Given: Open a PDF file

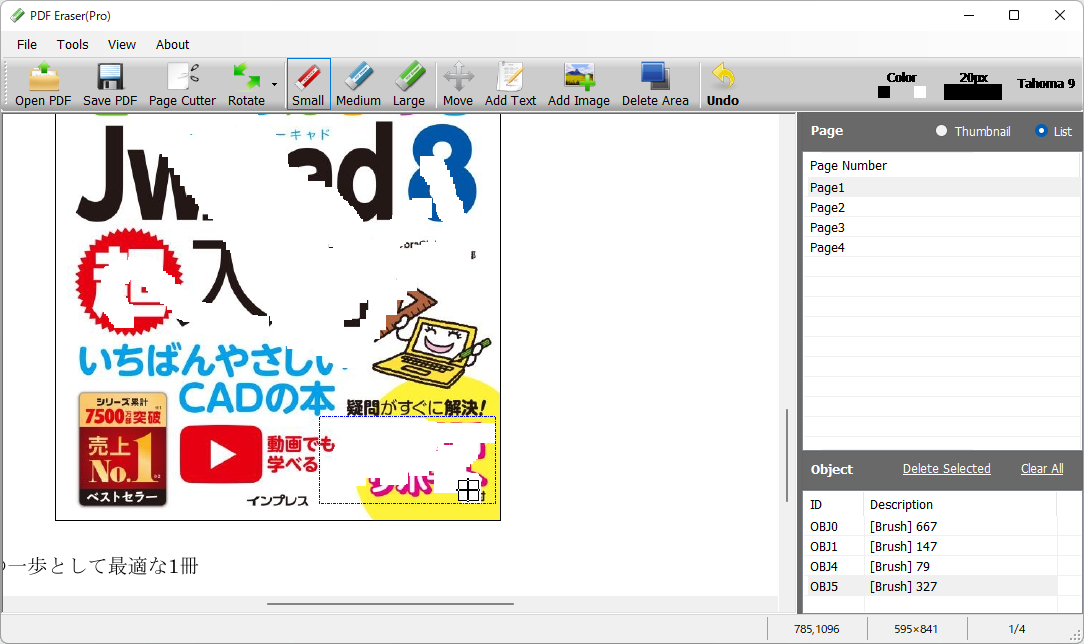Looking at the screenshot, I should [x=40, y=84].
